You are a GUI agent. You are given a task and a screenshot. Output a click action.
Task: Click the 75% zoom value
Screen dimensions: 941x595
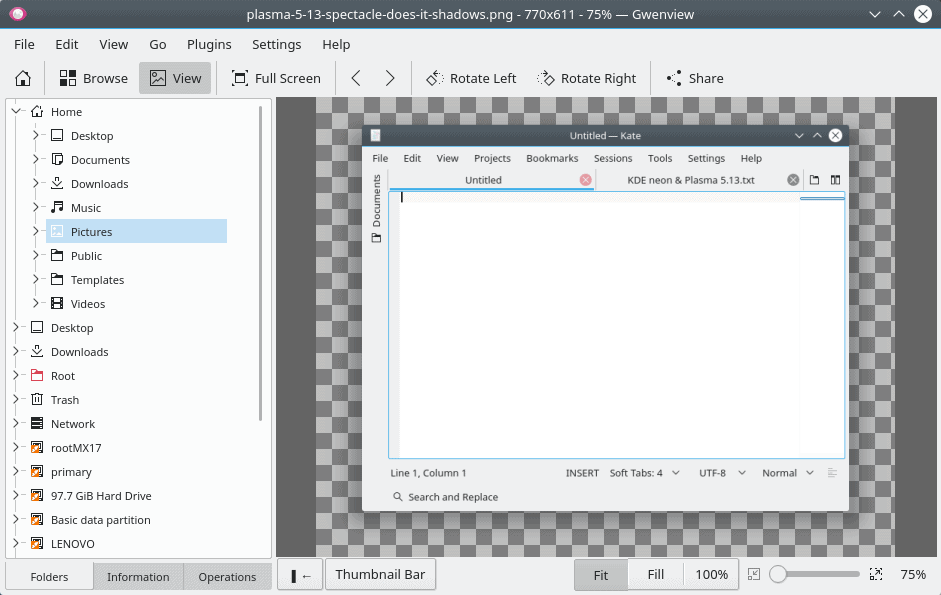pyautogui.click(x=913, y=575)
